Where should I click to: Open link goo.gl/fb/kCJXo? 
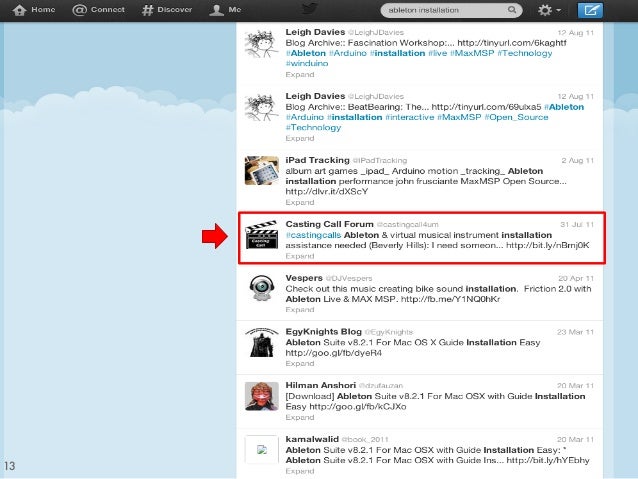[358, 407]
